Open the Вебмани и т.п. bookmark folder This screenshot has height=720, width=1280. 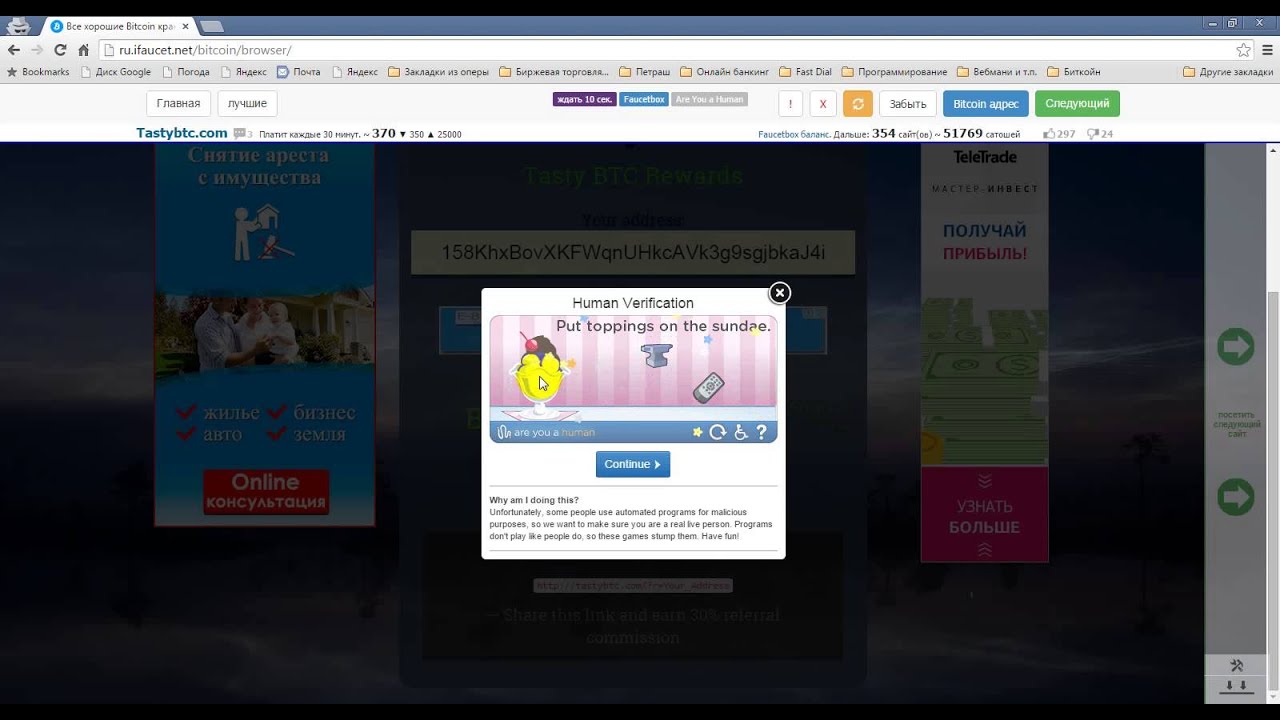(997, 72)
